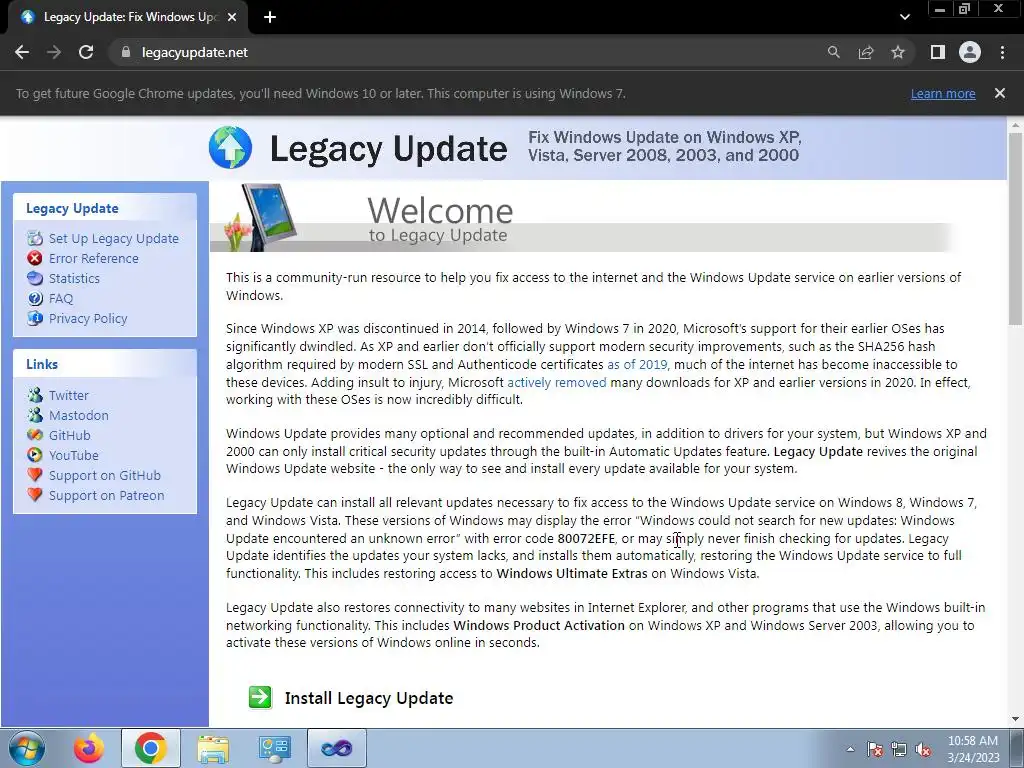Open the Chrome side panel icon
1024x768 pixels.
[937, 52]
